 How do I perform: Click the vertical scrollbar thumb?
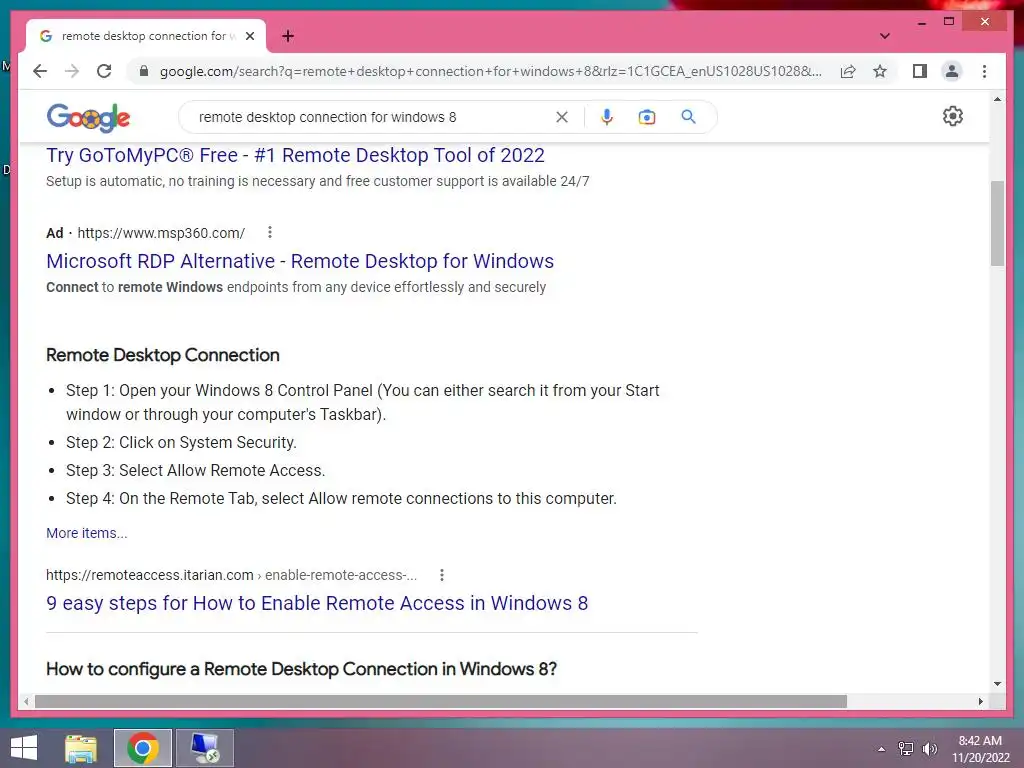[997, 223]
